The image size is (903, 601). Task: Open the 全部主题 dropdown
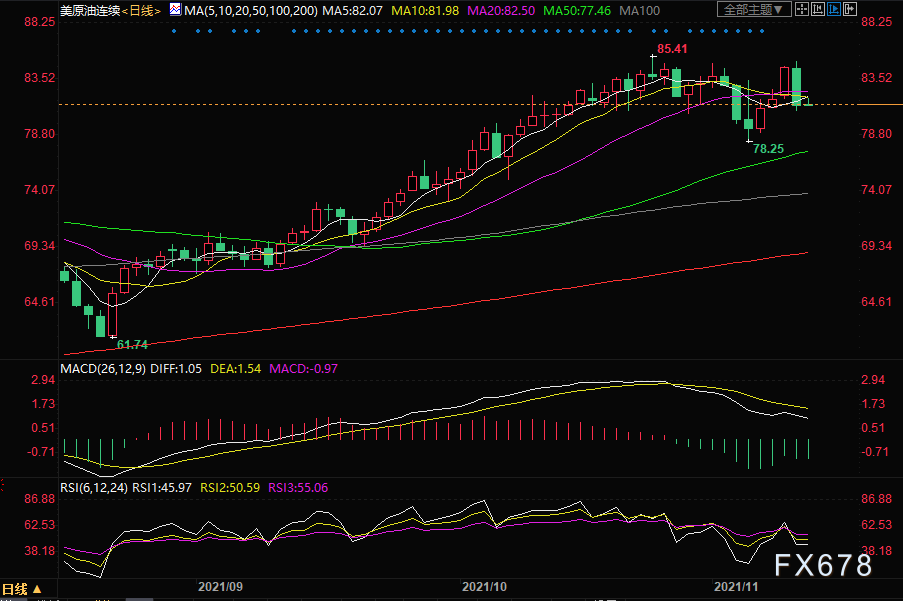[x=753, y=9]
